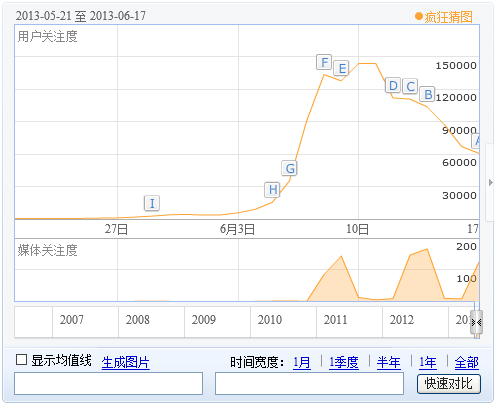Click the 150000 axis value

pyautogui.click(x=456, y=66)
